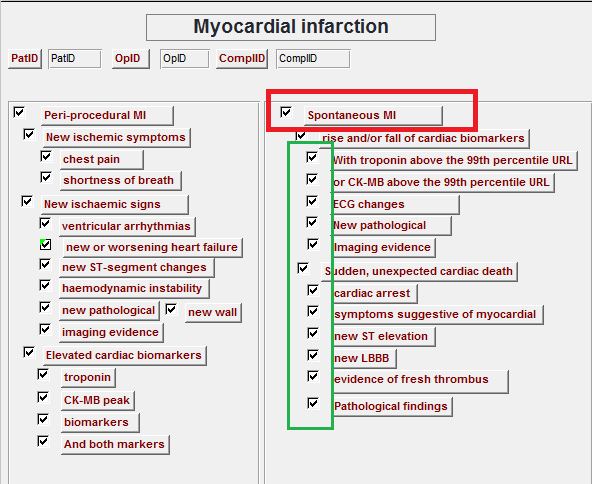Screen dimensions: 592x484
Task: Uncheck the cardiac arrest checkbox
Action: (x=313, y=290)
